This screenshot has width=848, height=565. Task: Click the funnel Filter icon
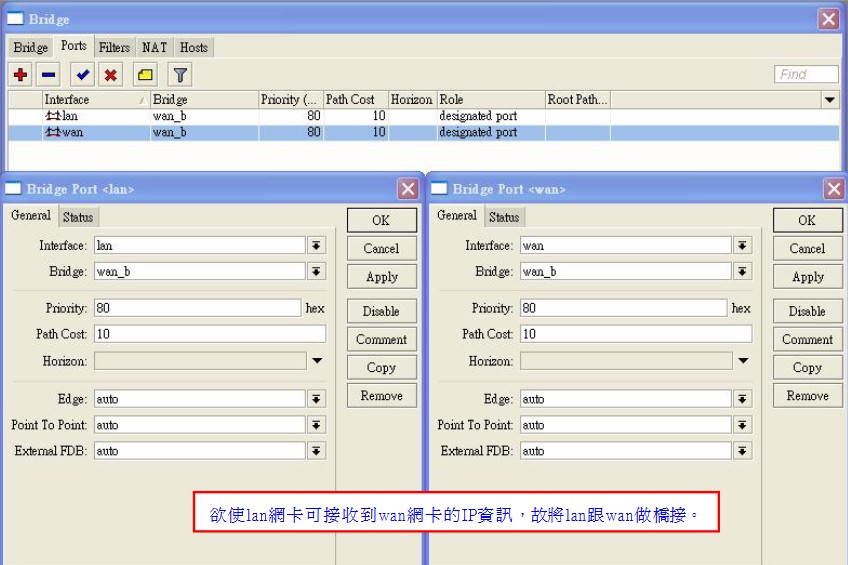point(180,75)
